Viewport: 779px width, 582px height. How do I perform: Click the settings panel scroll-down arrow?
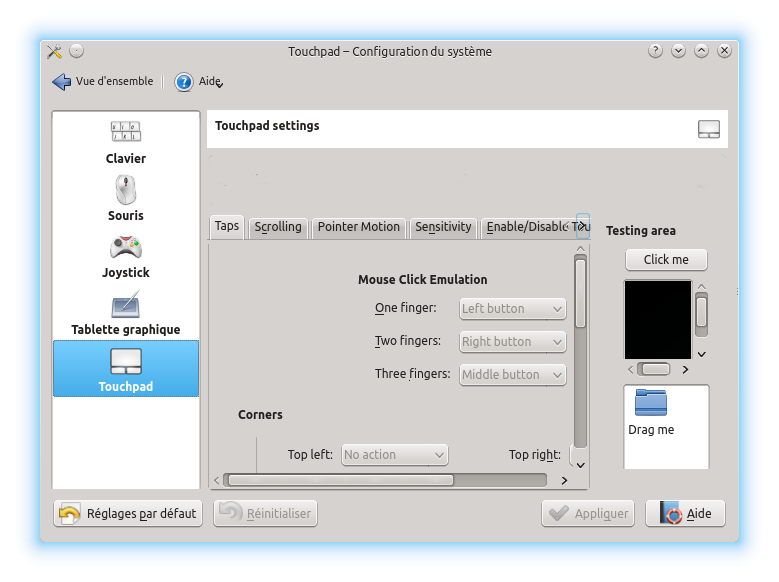[x=580, y=465]
